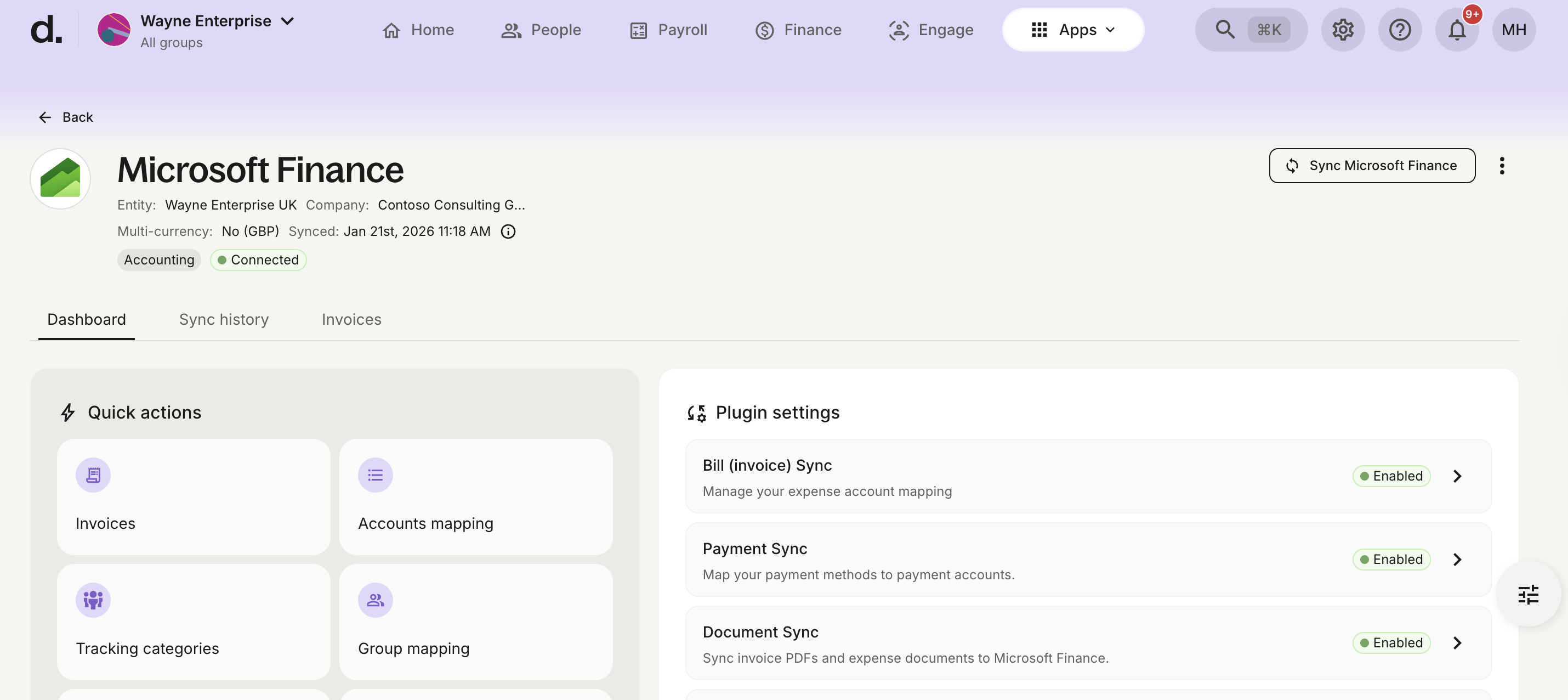Click the search magnifier icon
This screenshot has height=700, width=1568.
click(1225, 29)
